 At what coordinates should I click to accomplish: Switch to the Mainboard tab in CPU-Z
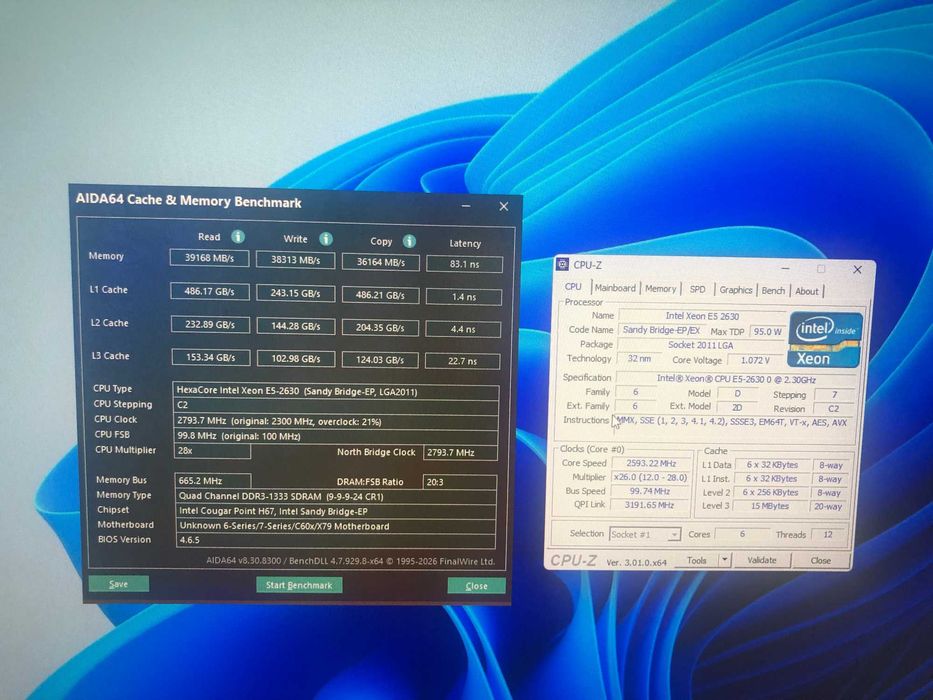[x=615, y=288]
